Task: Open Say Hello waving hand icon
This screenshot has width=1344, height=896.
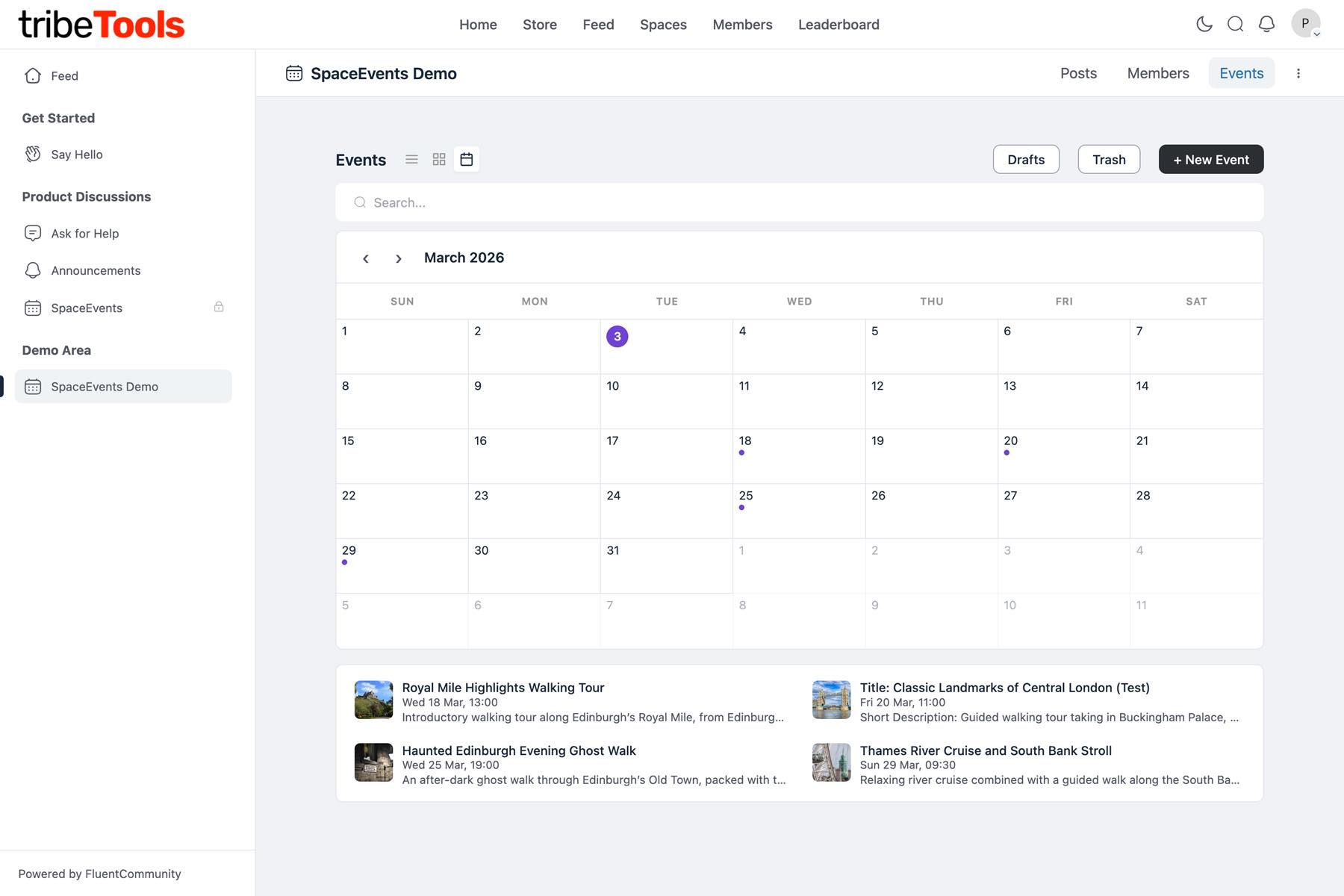Action: (33, 154)
